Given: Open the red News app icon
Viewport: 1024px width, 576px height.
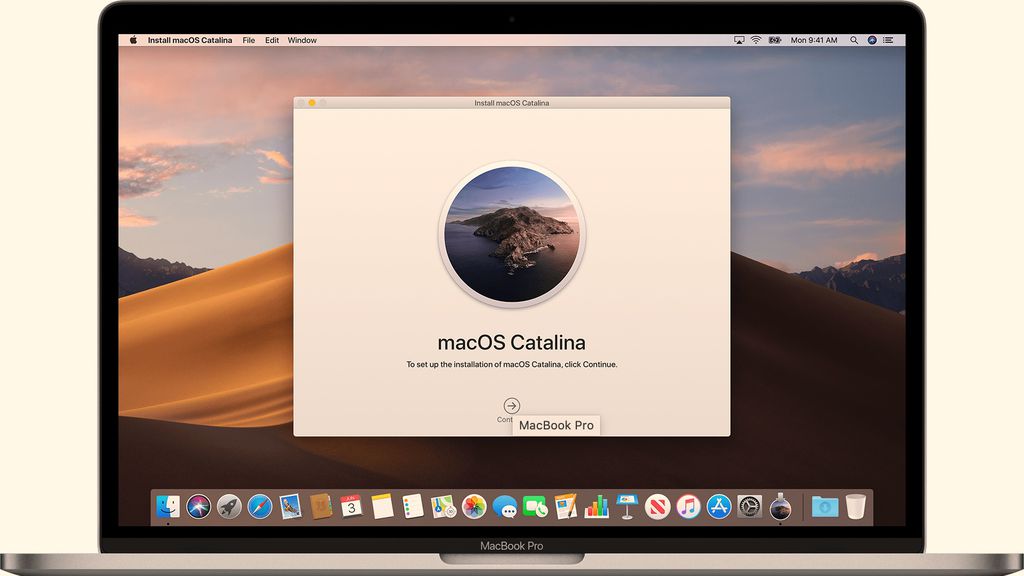Looking at the screenshot, I should point(658,506).
